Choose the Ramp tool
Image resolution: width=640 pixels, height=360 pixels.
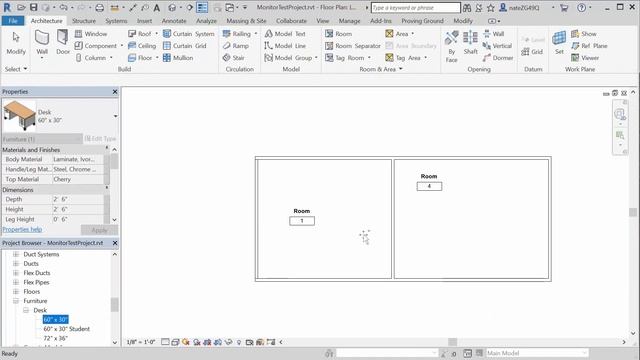click(x=236, y=46)
